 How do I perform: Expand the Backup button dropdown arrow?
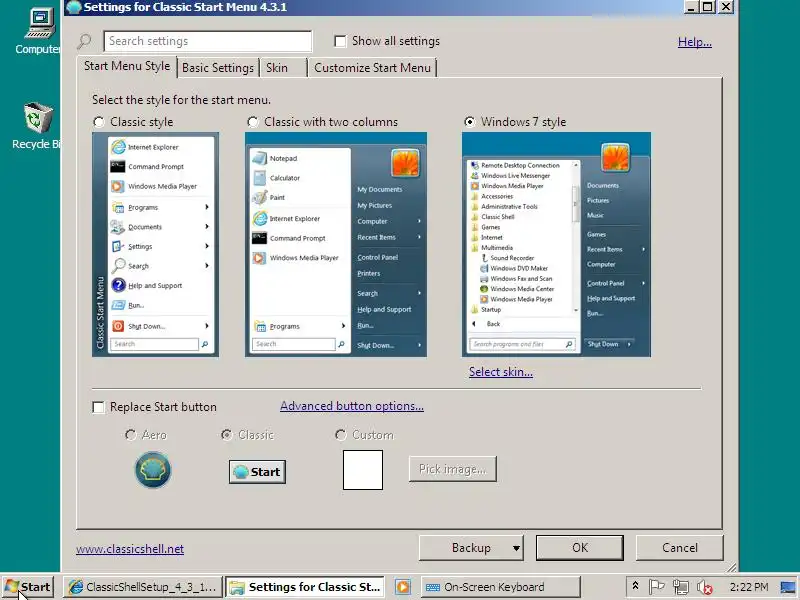516,548
